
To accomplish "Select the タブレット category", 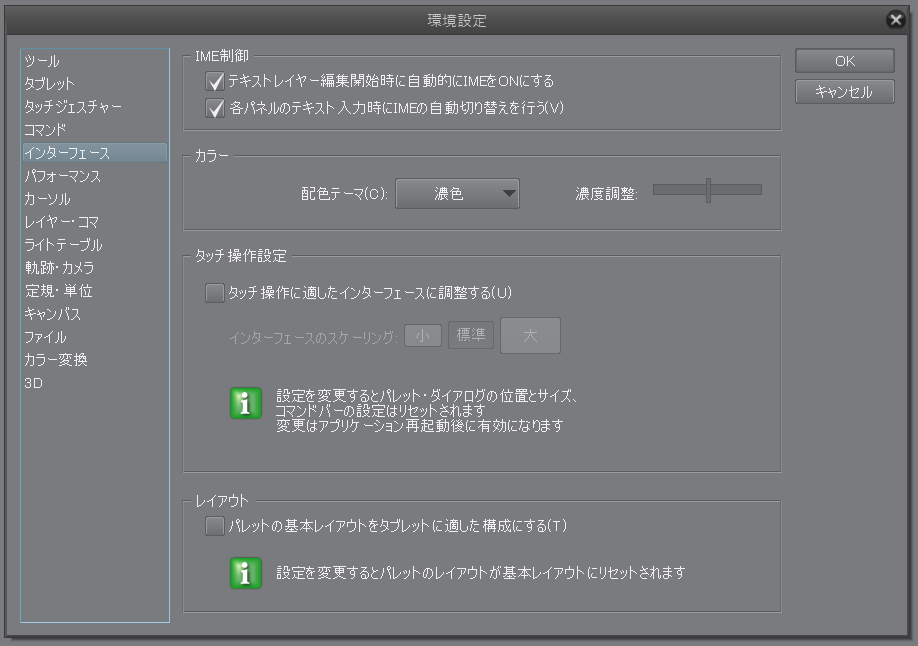I will (95, 84).
